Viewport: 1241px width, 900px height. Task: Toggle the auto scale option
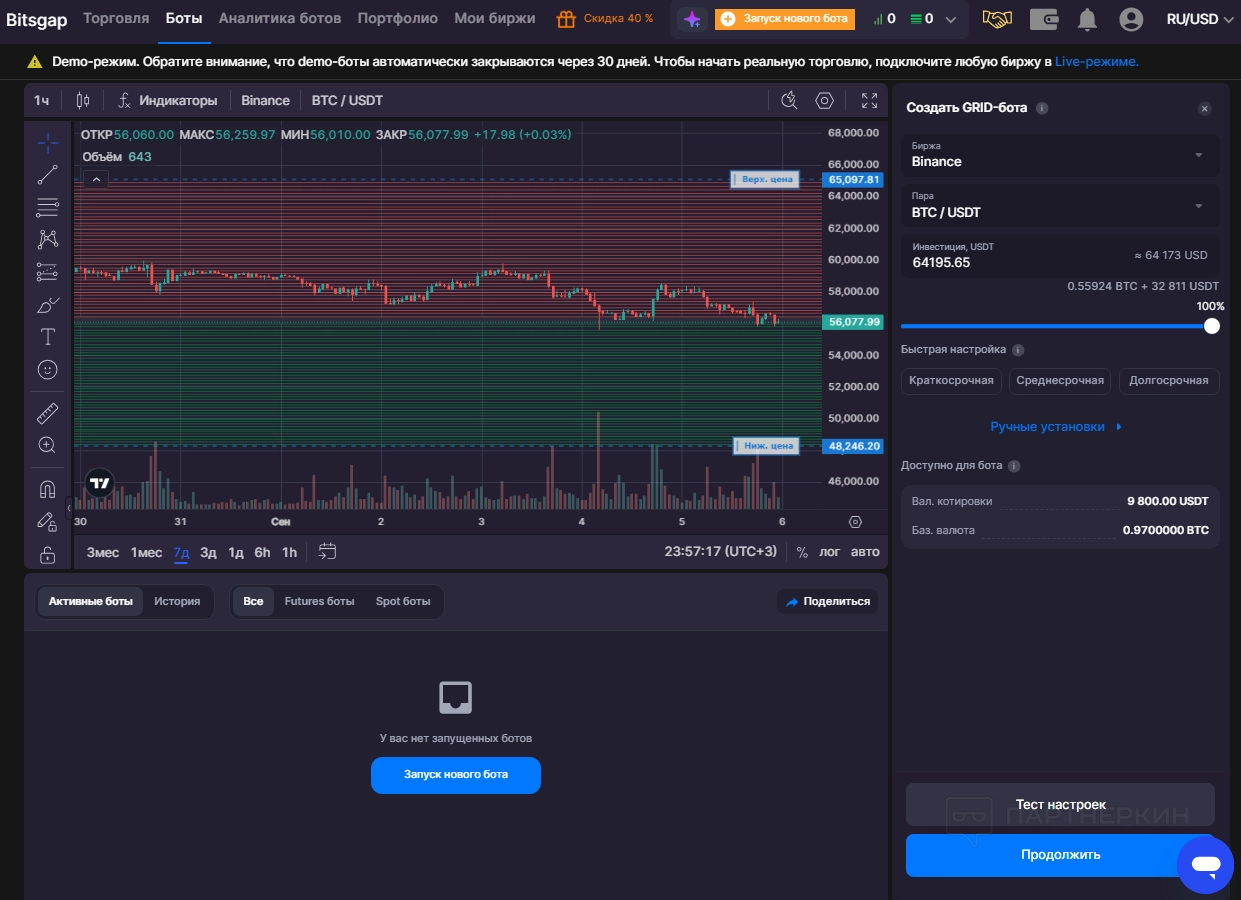(865, 552)
